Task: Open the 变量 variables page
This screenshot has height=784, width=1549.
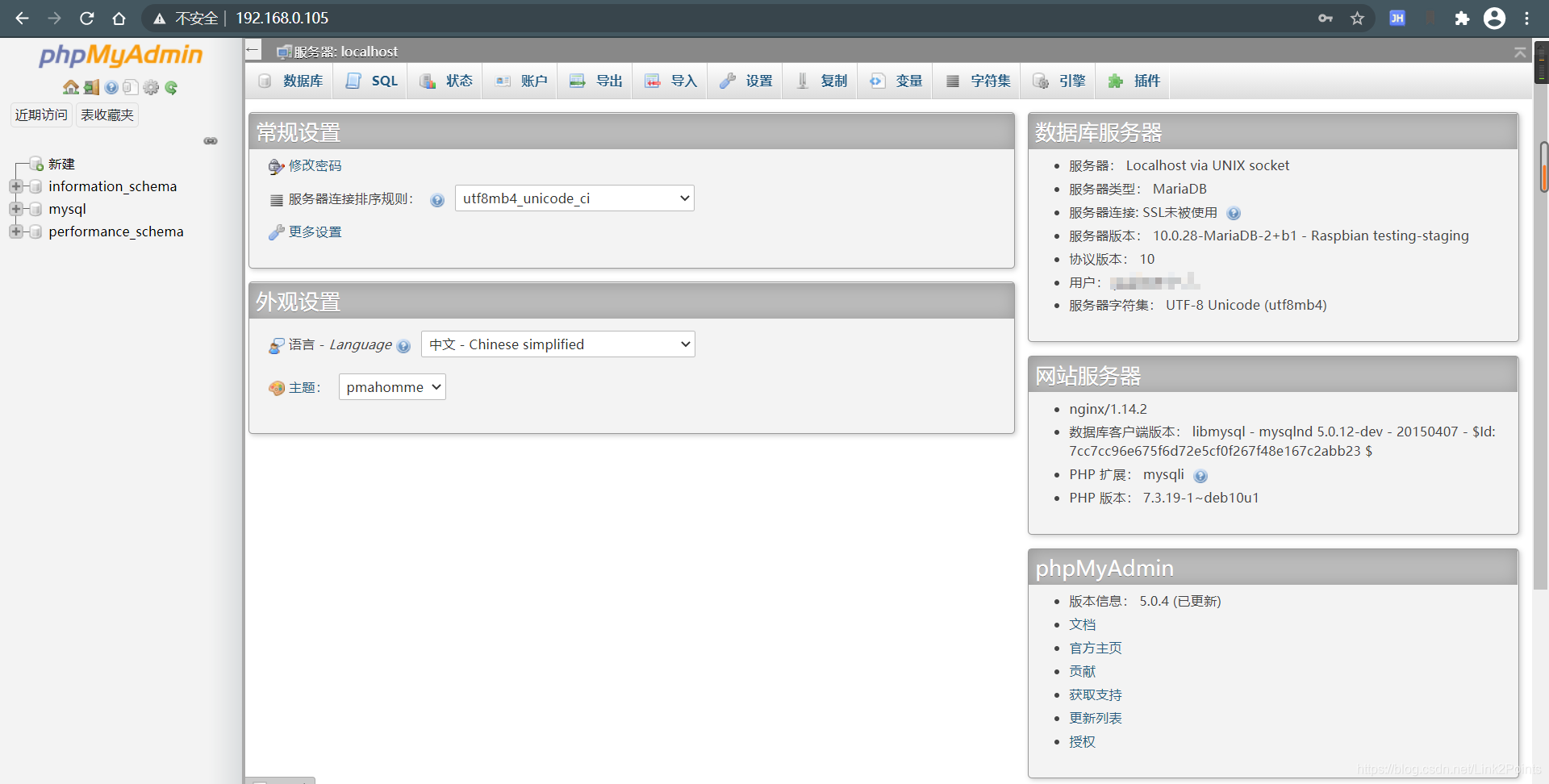Action: tap(895, 81)
